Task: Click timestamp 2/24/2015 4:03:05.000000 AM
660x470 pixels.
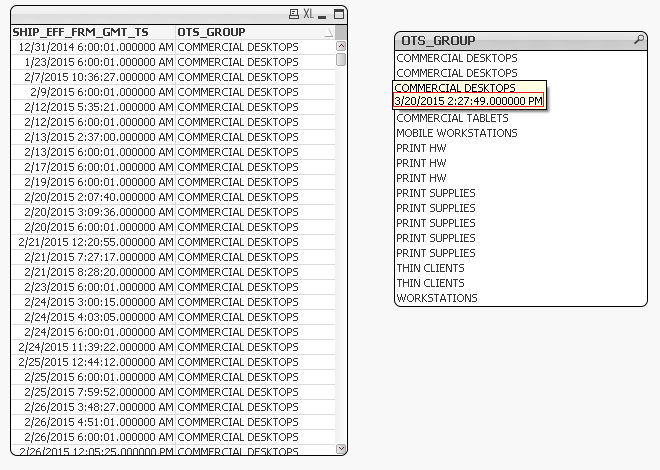Action: tap(99, 317)
